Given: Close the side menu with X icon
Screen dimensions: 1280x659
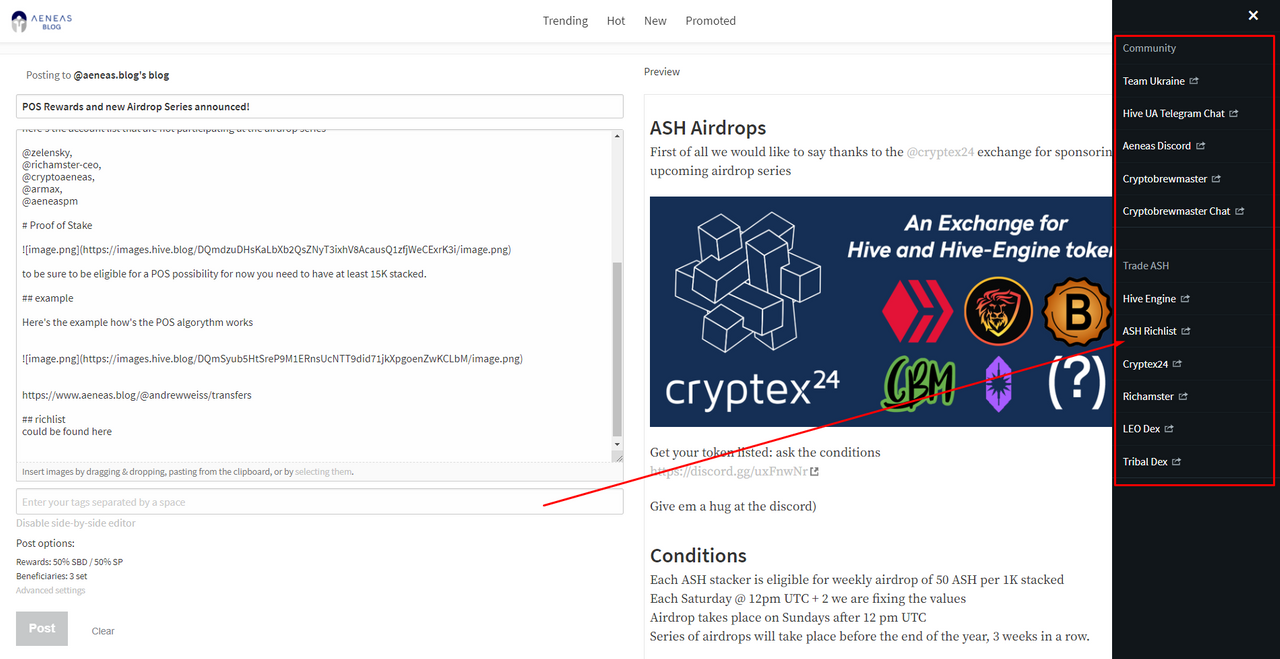Looking at the screenshot, I should click(1253, 15).
